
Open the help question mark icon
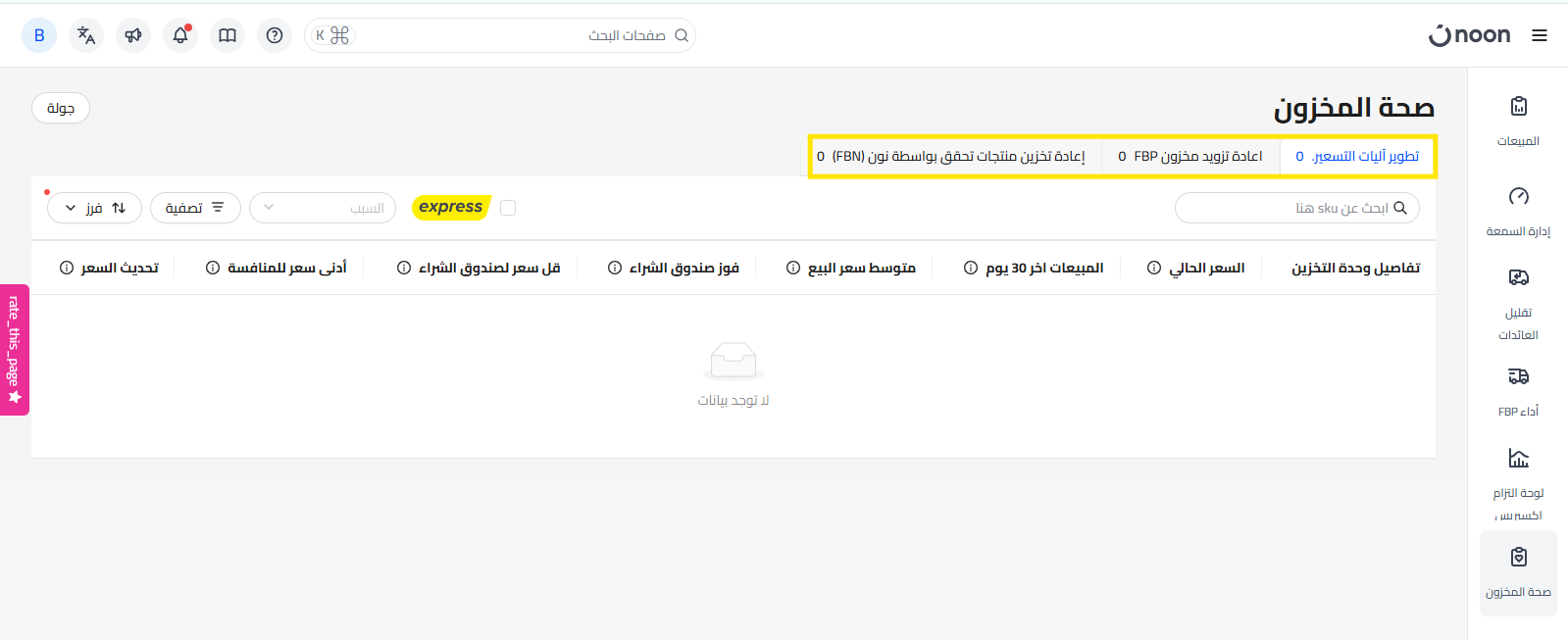[x=275, y=35]
